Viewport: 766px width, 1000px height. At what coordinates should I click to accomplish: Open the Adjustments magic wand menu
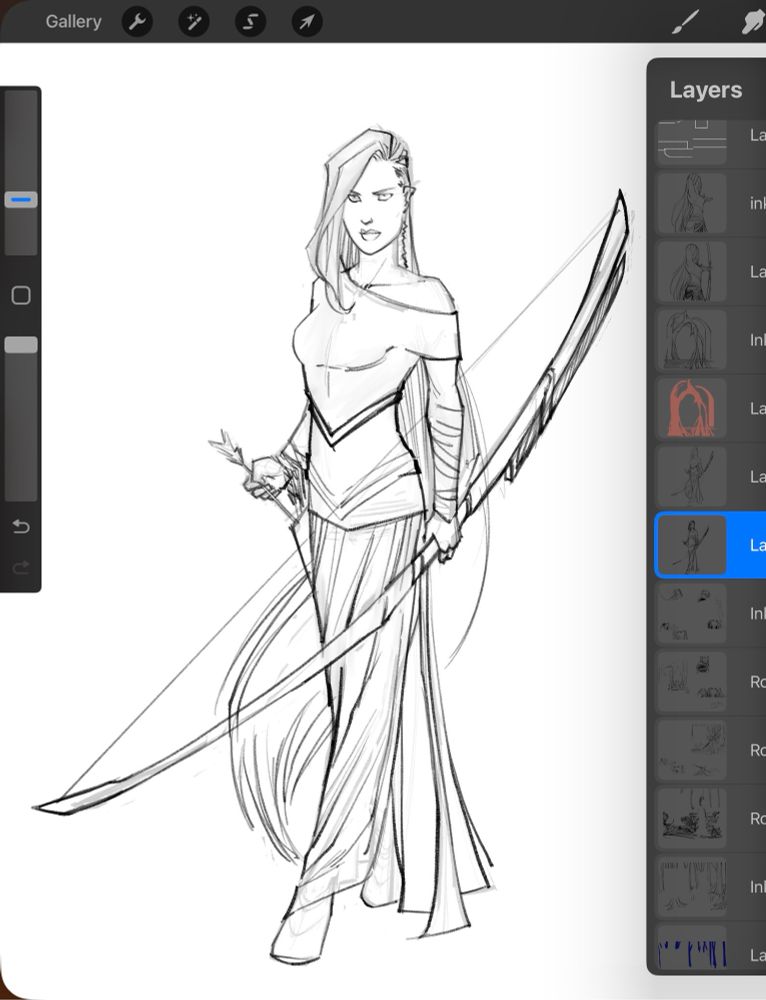(194, 22)
